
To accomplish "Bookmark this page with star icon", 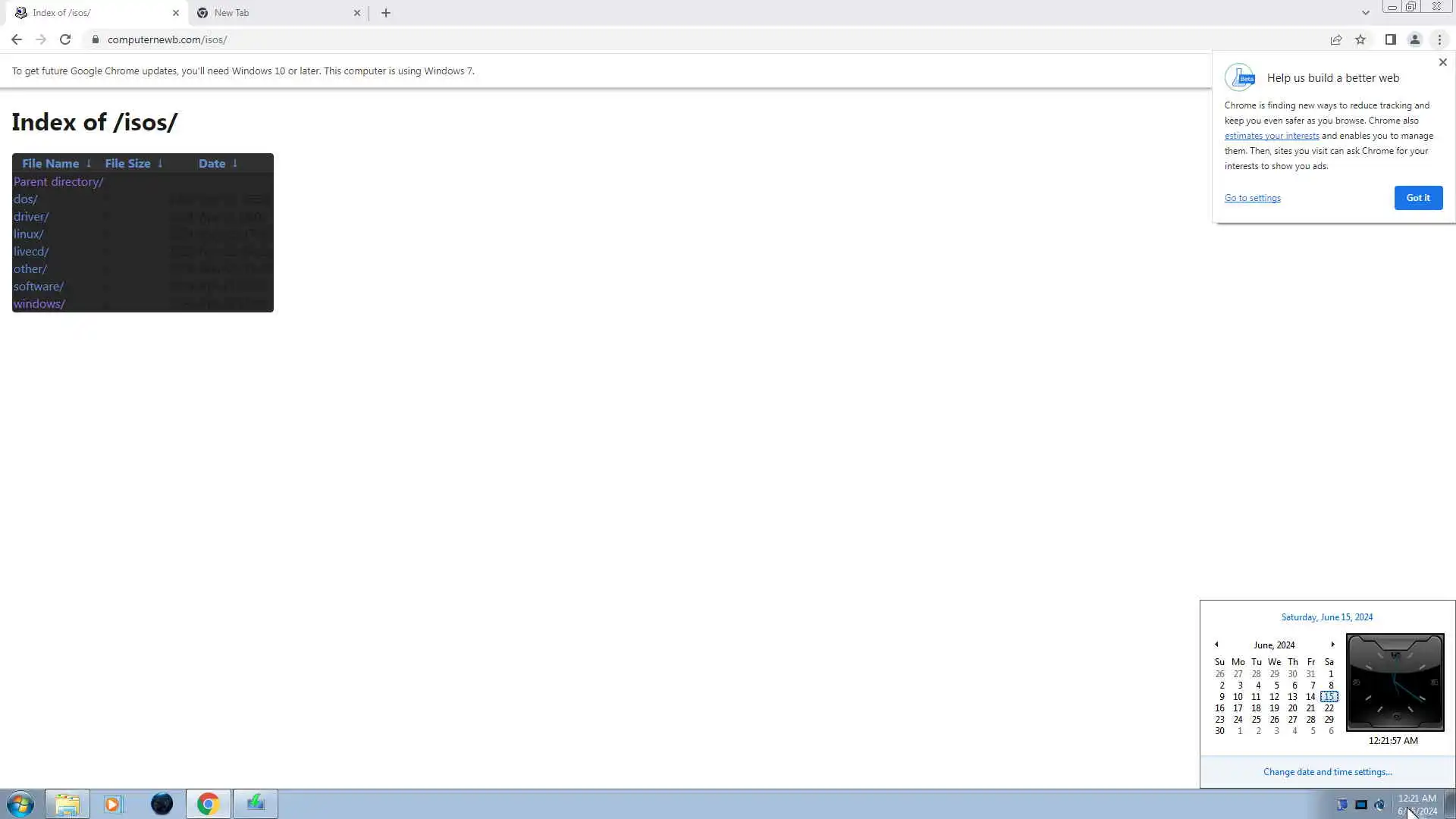I will pos(1360,39).
